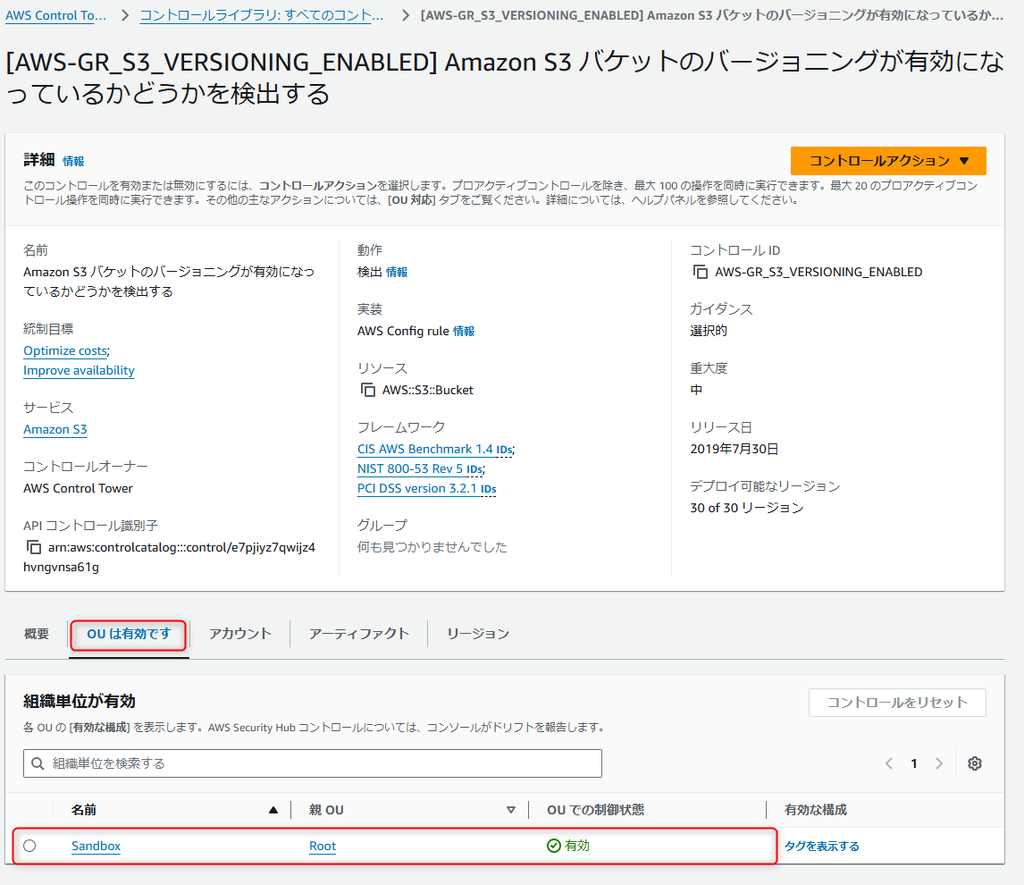This screenshot has height=885, width=1024.
Task: Open CIS AWS Benchmark 1.4 link
Action: 424,449
